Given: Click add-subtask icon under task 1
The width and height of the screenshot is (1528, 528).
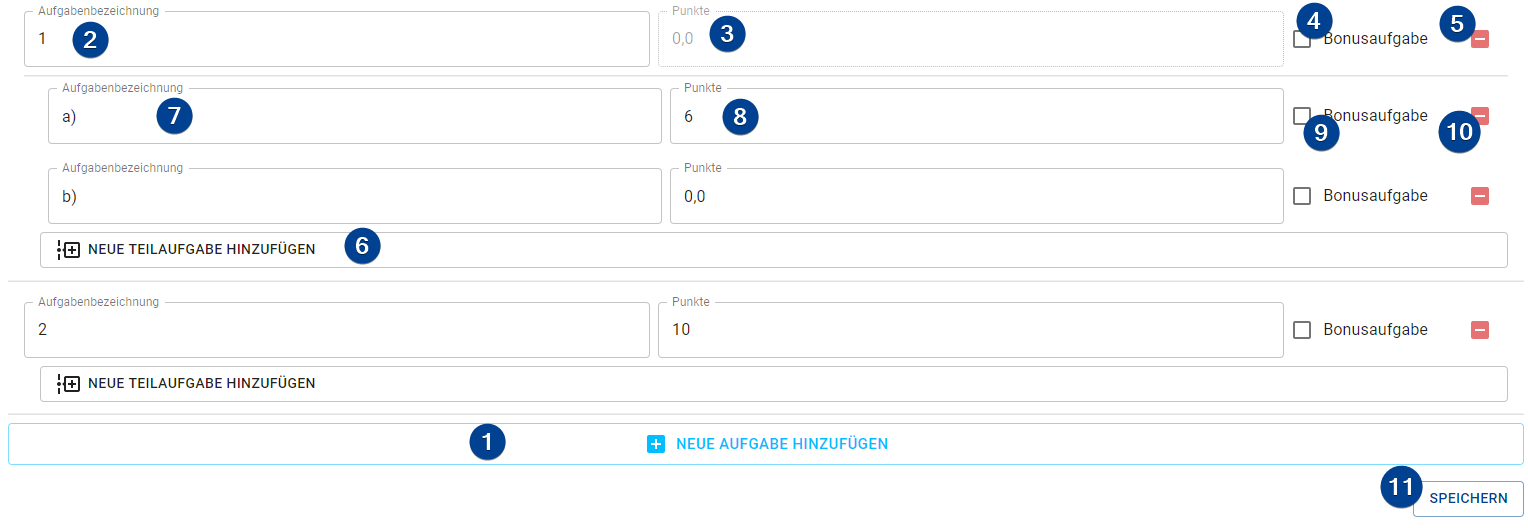Looking at the screenshot, I should [x=68, y=250].
